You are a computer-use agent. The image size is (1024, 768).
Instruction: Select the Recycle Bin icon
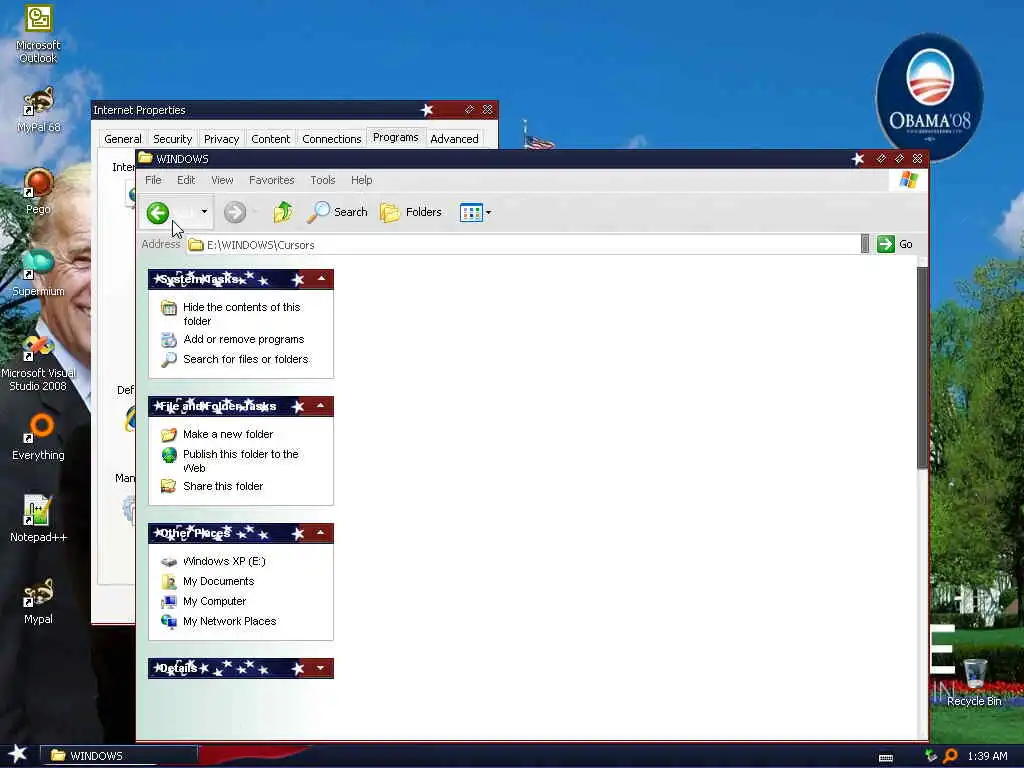(x=974, y=683)
